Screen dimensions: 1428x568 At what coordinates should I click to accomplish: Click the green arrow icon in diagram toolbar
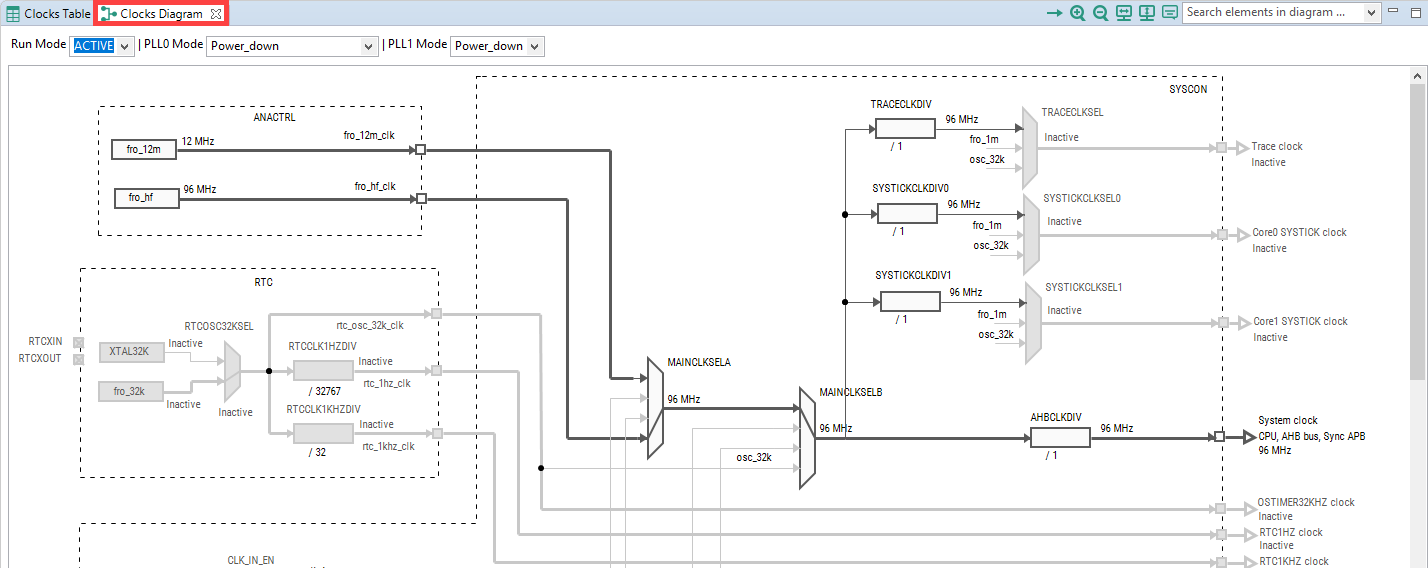pyautogui.click(x=1054, y=13)
